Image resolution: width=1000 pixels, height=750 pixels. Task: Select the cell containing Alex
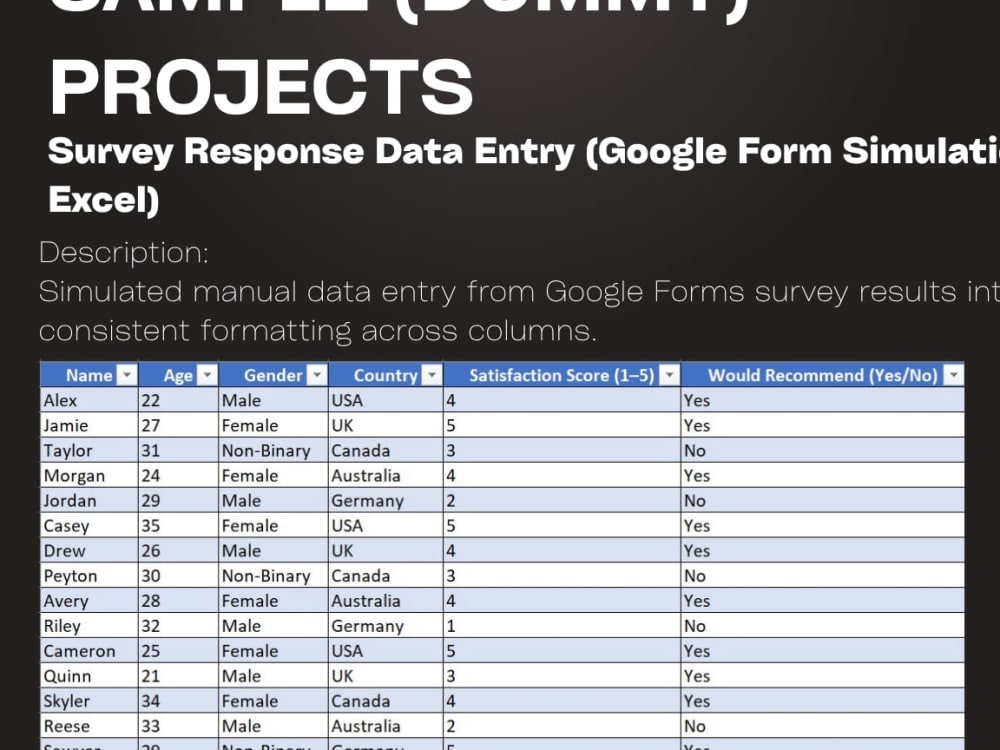coord(89,401)
